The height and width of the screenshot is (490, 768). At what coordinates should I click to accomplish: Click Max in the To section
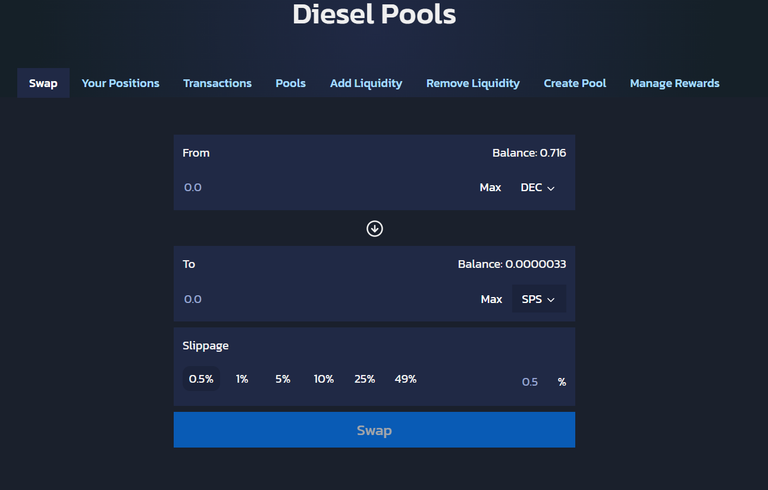[x=491, y=299]
